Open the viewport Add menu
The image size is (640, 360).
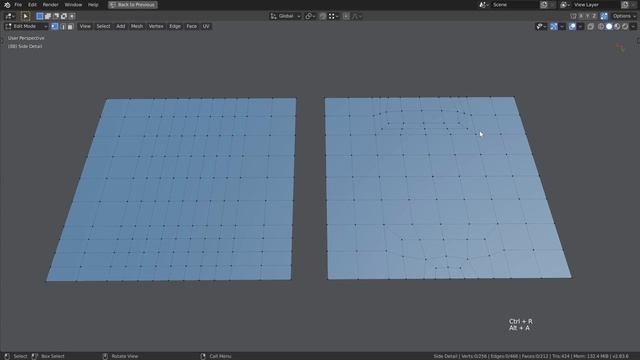coord(121,26)
